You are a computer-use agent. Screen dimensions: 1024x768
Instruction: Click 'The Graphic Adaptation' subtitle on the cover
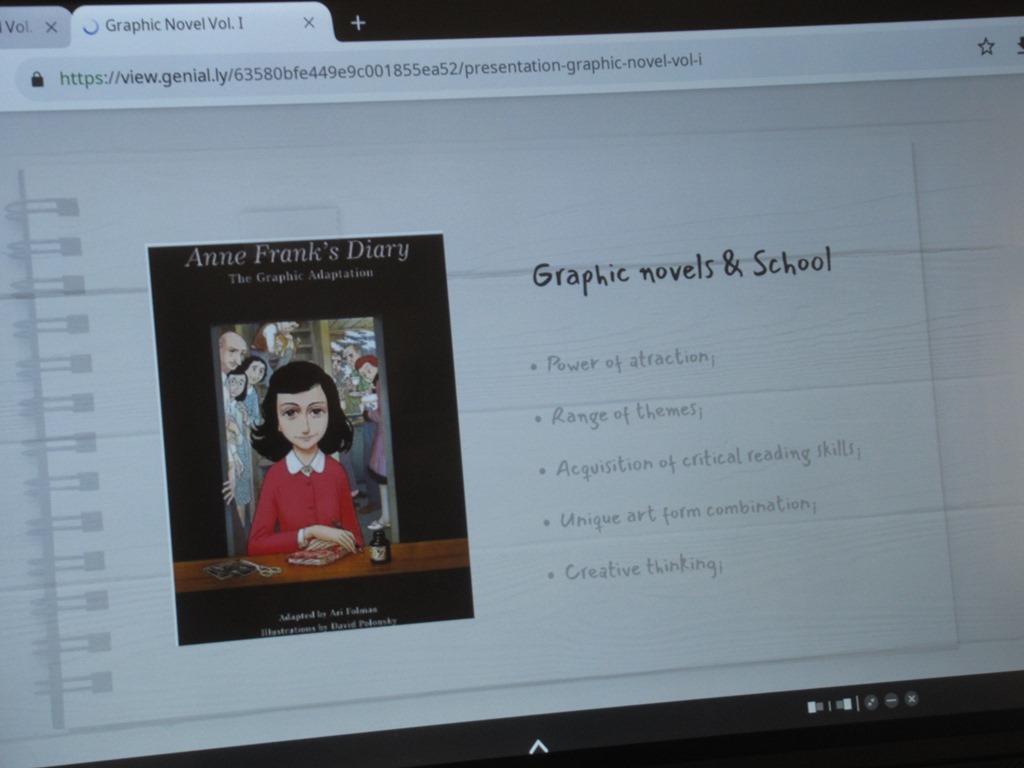[300, 276]
